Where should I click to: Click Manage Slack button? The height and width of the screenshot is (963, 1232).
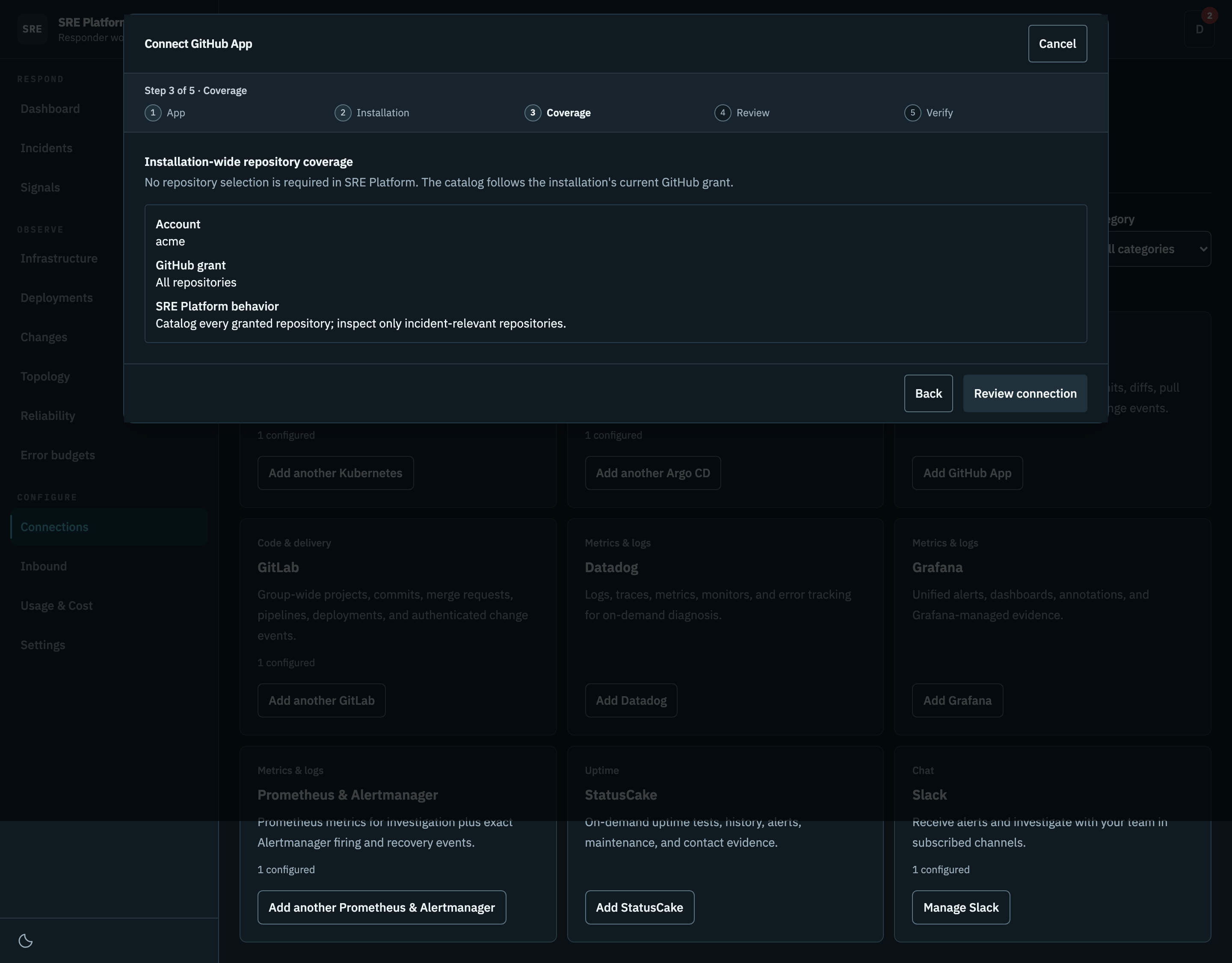pos(961,907)
